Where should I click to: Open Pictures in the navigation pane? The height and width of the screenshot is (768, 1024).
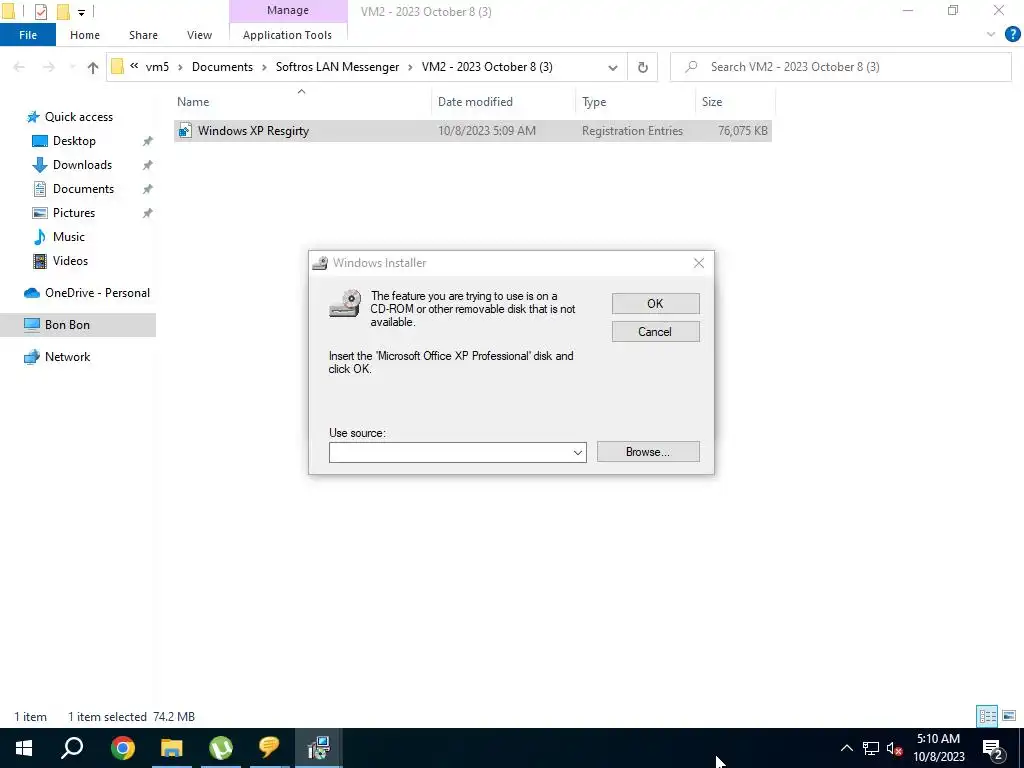coord(74,213)
